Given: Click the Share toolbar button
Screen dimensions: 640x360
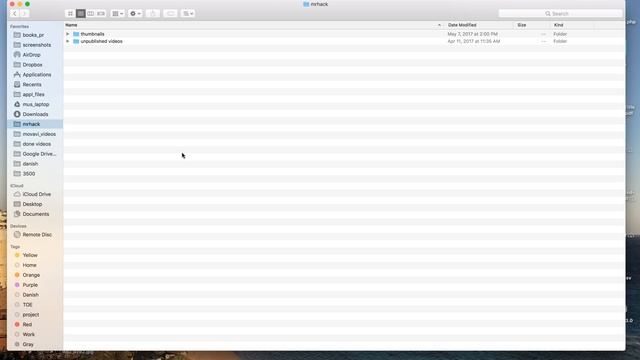Looking at the screenshot, I should (153, 13).
